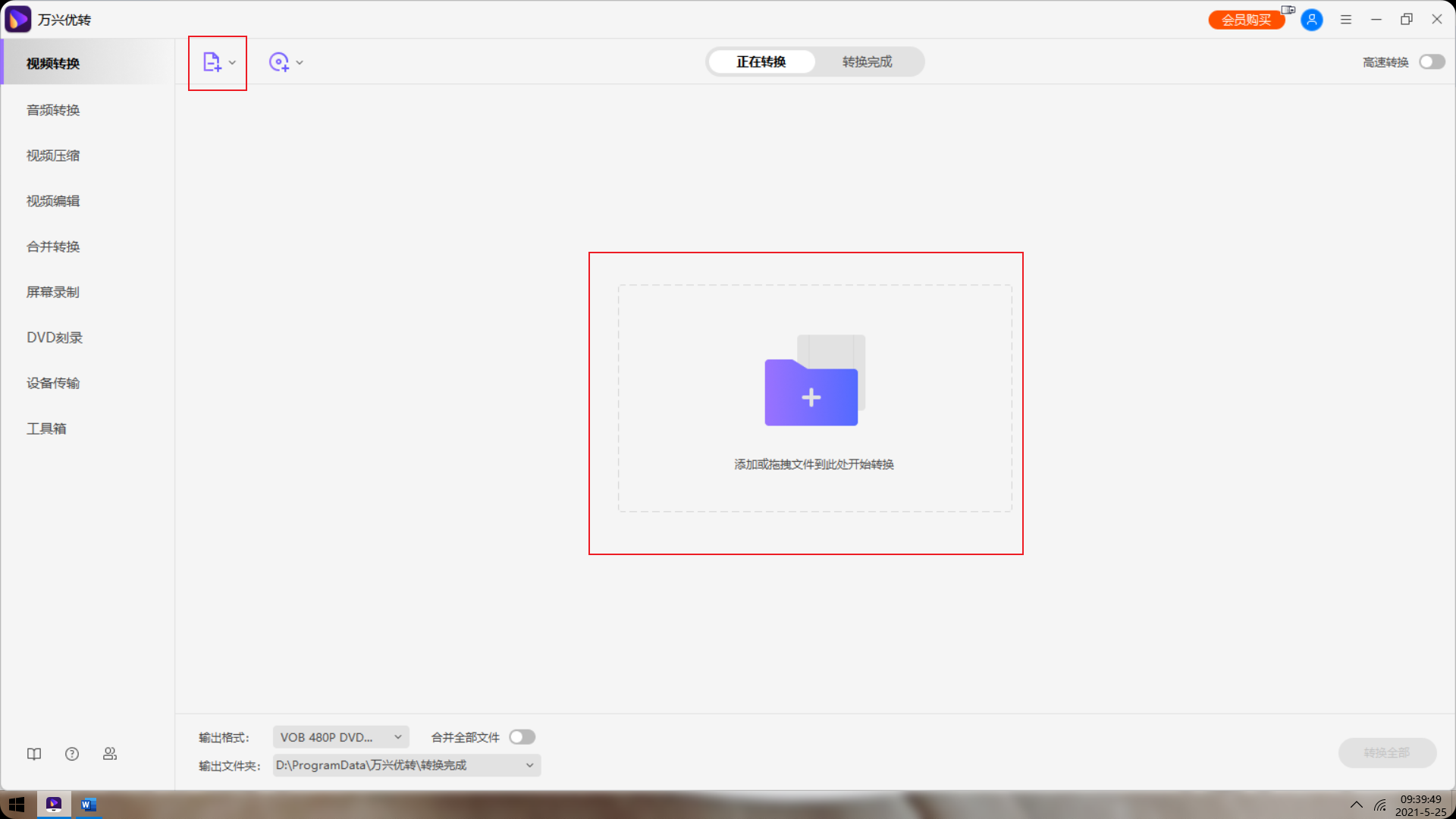Click the 会员购买 button
This screenshot has width=1456, height=819.
pyautogui.click(x=1246, y=20)
